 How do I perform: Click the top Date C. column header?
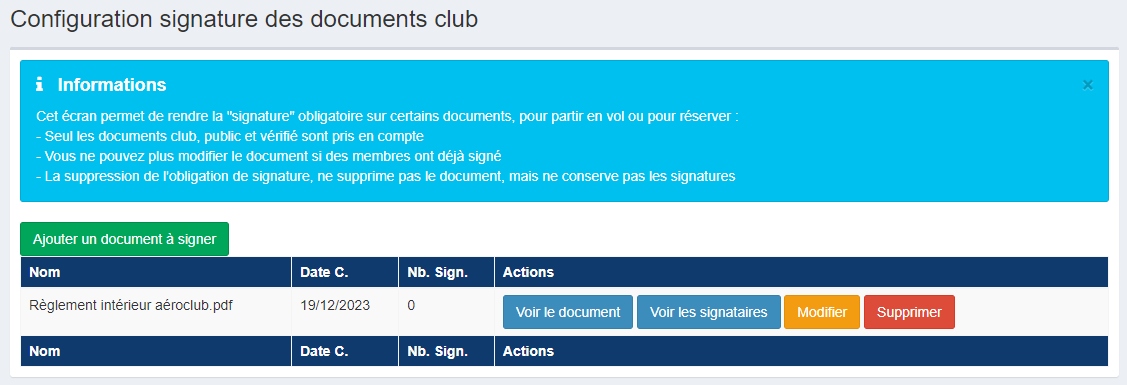tap(345, 273)
